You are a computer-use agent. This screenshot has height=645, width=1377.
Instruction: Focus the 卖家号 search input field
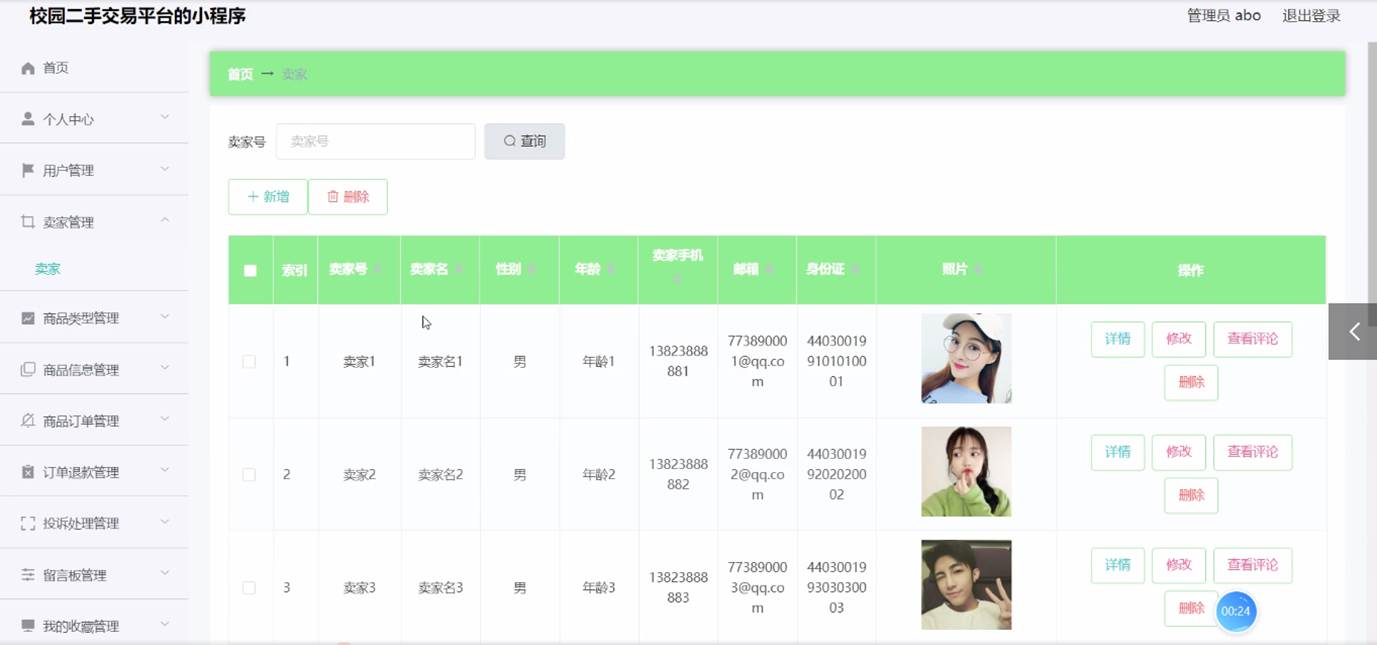(376, 141)
